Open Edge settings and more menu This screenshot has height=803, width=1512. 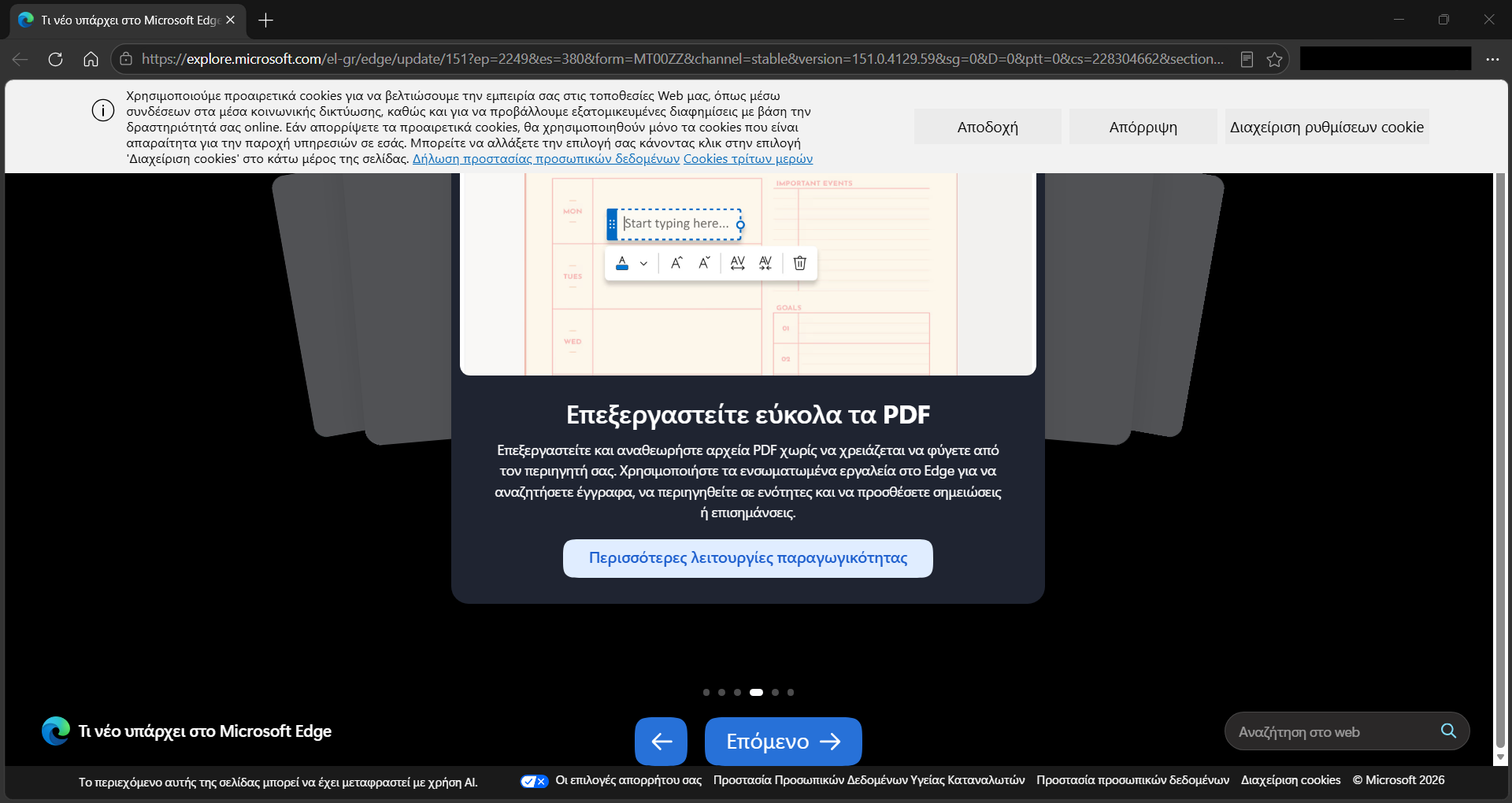1492,59
